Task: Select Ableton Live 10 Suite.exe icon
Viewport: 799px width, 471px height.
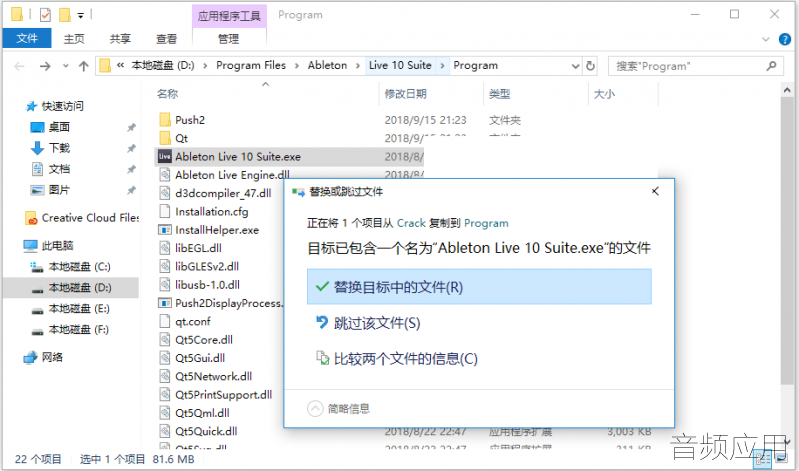Action: (x=165, y=156)
